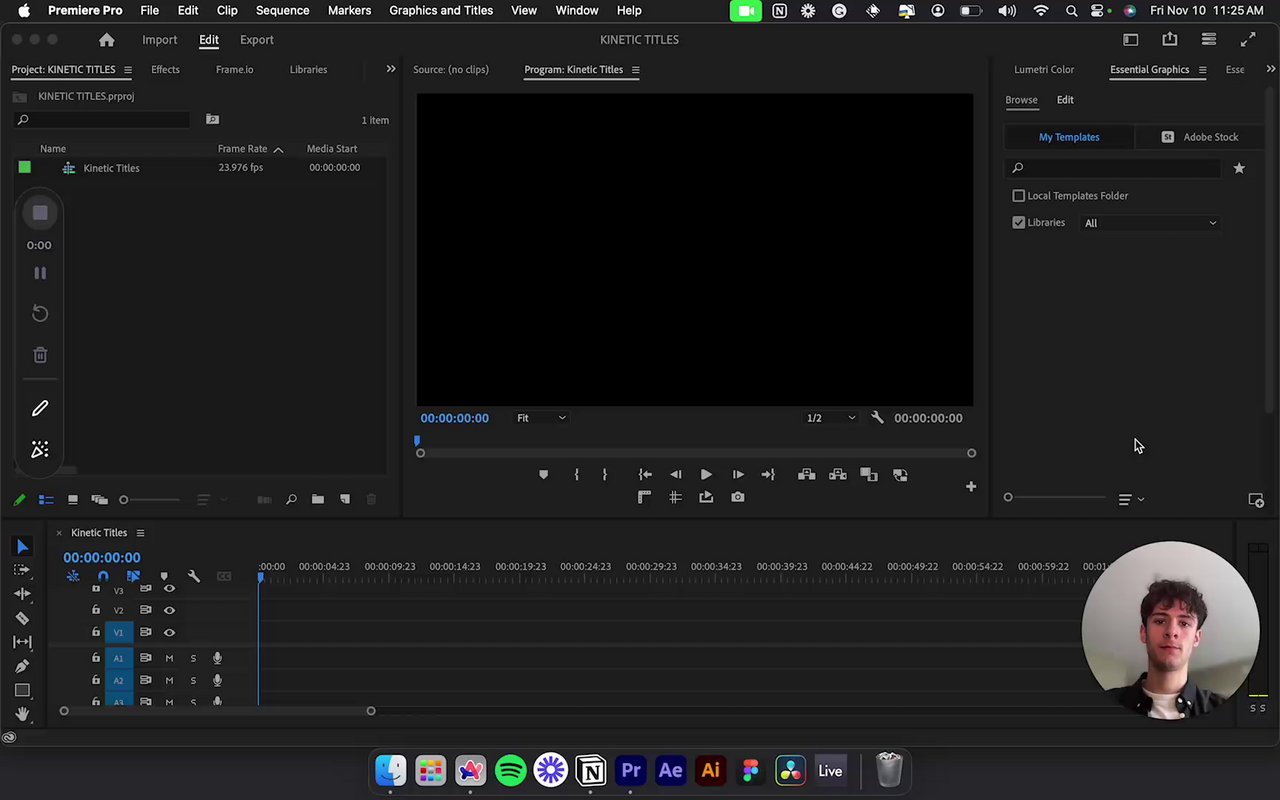The width and height of the screenshot is (1280, 800).
Task: Open the 1/2 playback resolution dropdown
Action: 831,418
